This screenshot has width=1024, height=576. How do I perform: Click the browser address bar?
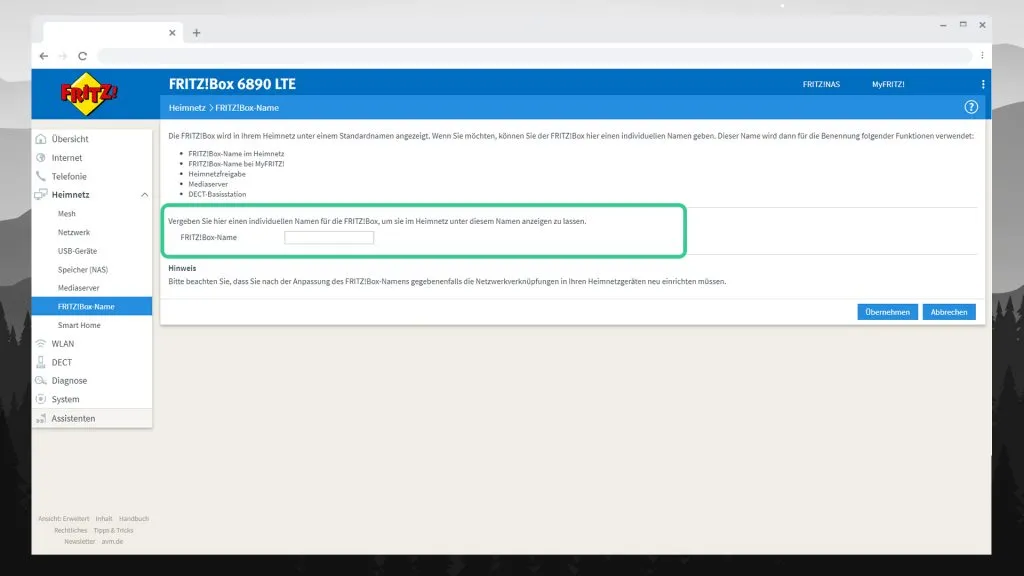point(534,56)
